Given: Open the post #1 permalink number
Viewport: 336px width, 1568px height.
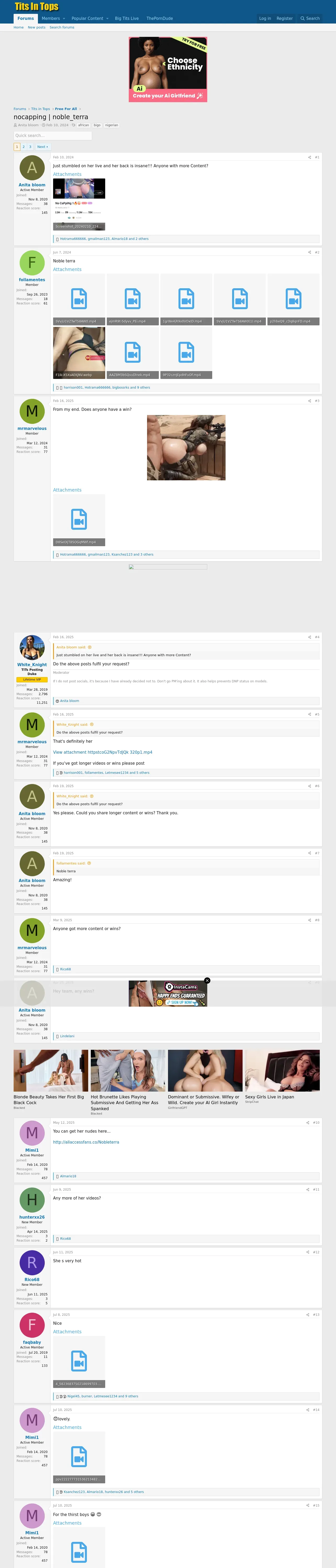Looking at the screenshot, I should [x=317, y=157].
